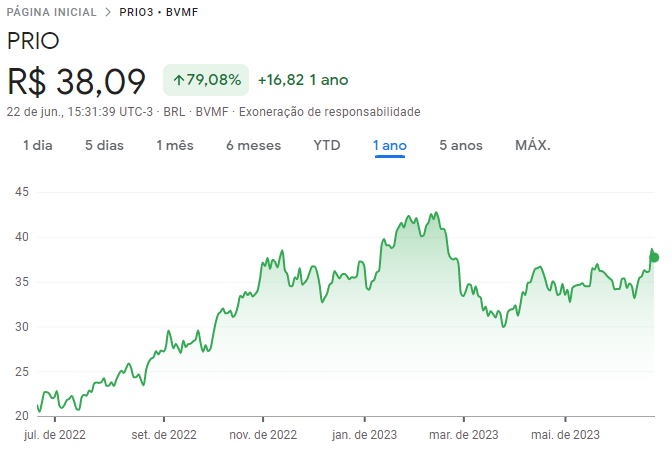This screenshot has width=672, height=451.
Task: Click the nov. de 2022 axis label
Action: (263, 435)
